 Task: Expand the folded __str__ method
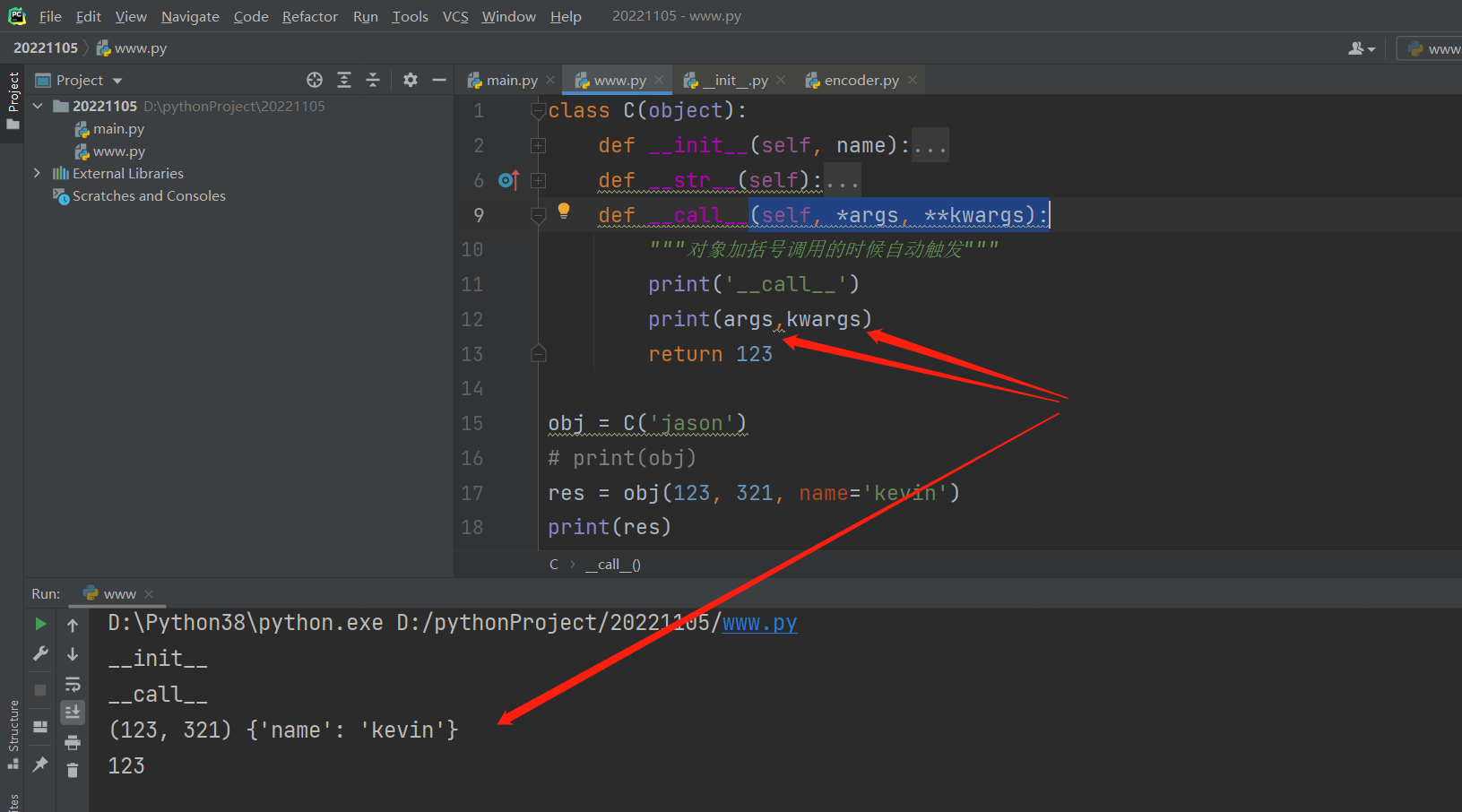(x=538, y=180)
